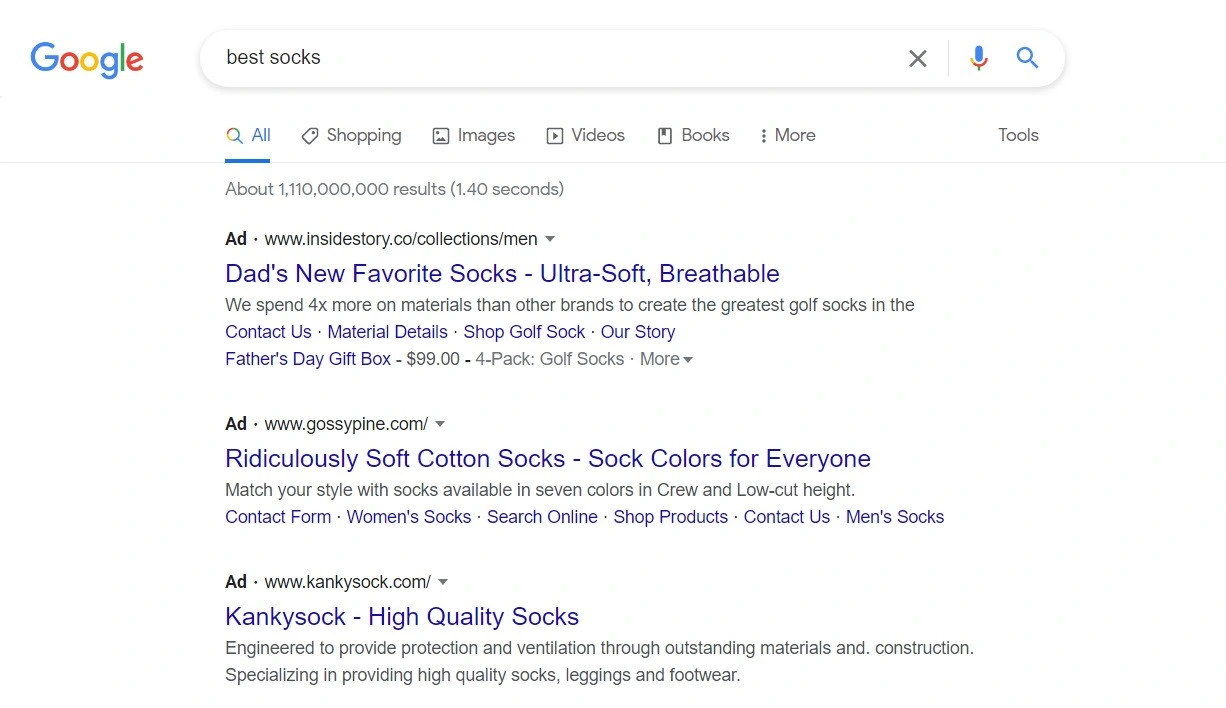Expand the arrow next to gossypine.com URL
The width and height of the screenshot is (1226, 708).
pos(440,424)
